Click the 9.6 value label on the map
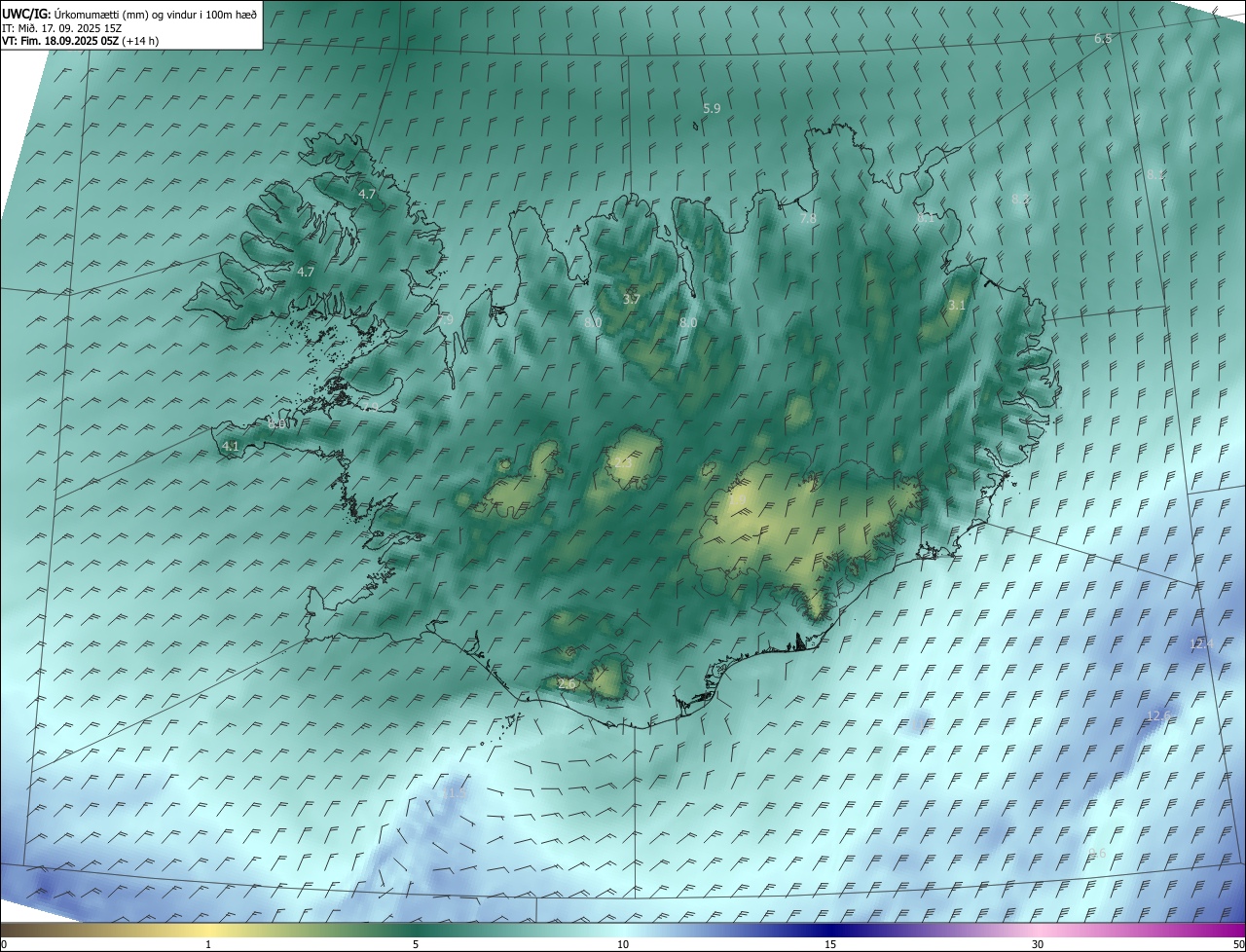This screenshot has height=952, width=1246. (1097, 854)
